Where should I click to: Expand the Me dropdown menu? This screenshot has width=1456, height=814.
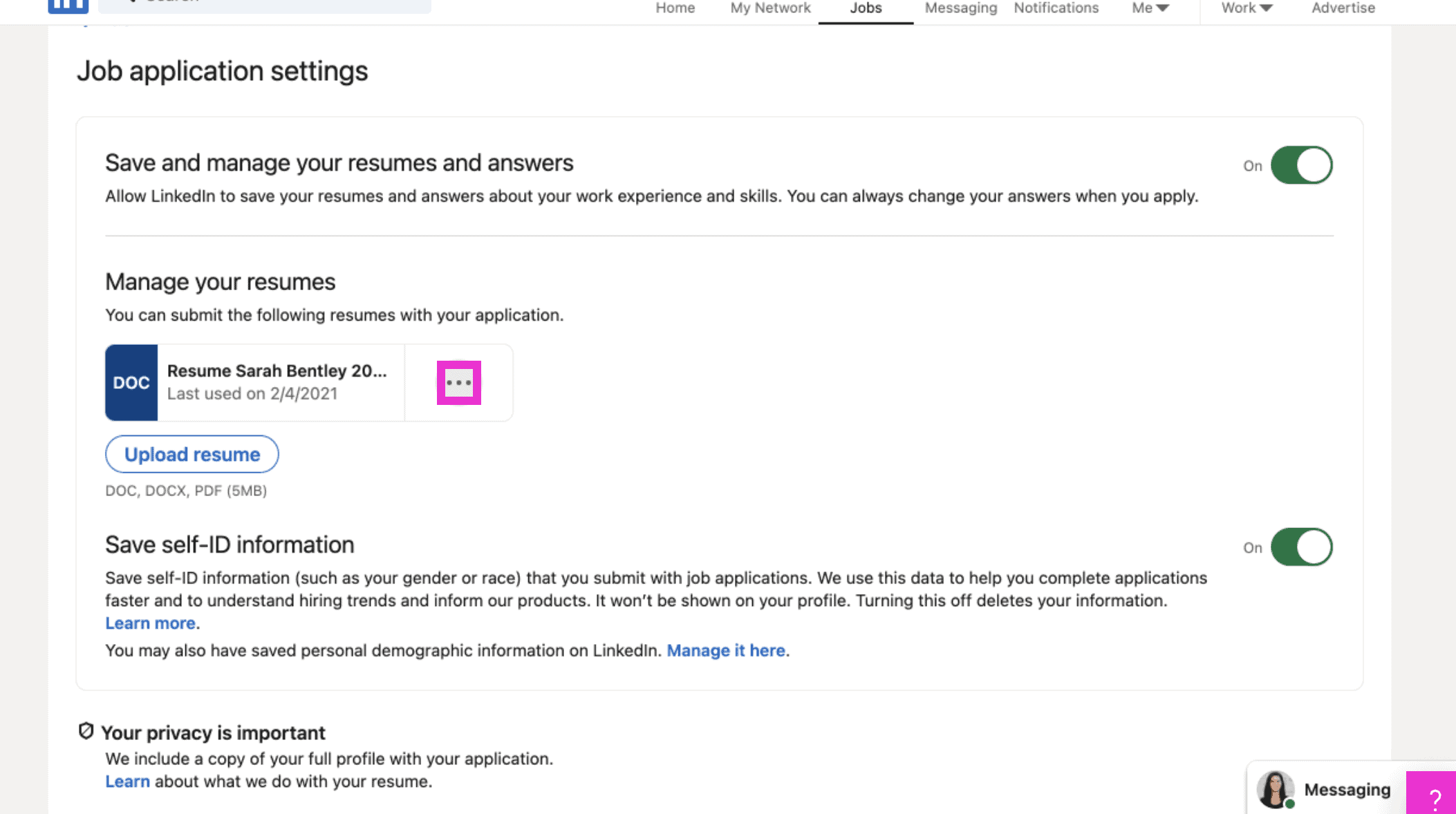click(x=1148, y=8)
